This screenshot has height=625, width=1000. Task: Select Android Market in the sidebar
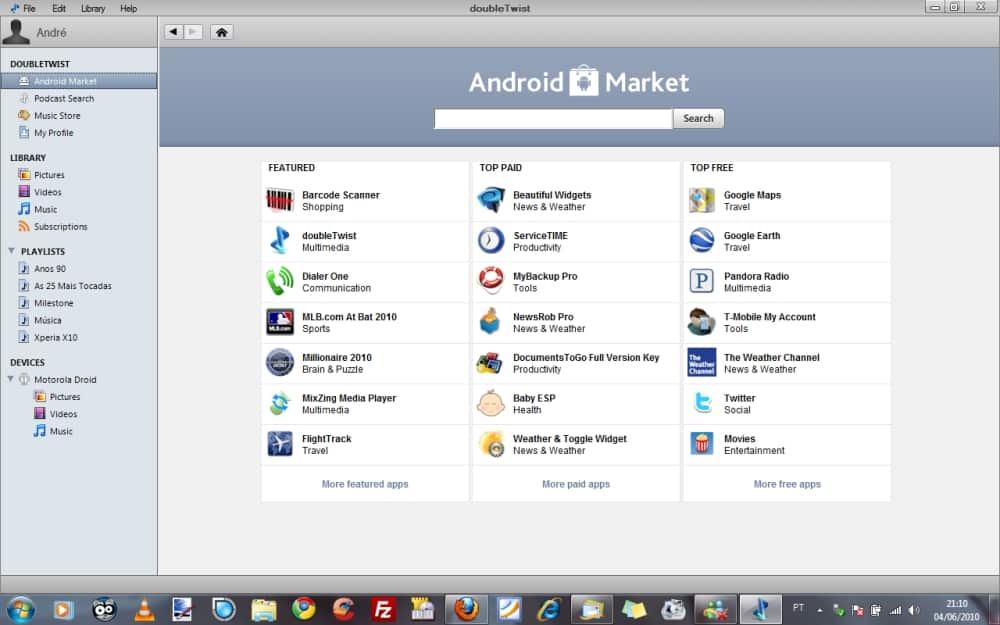click(x=79, y=81)
